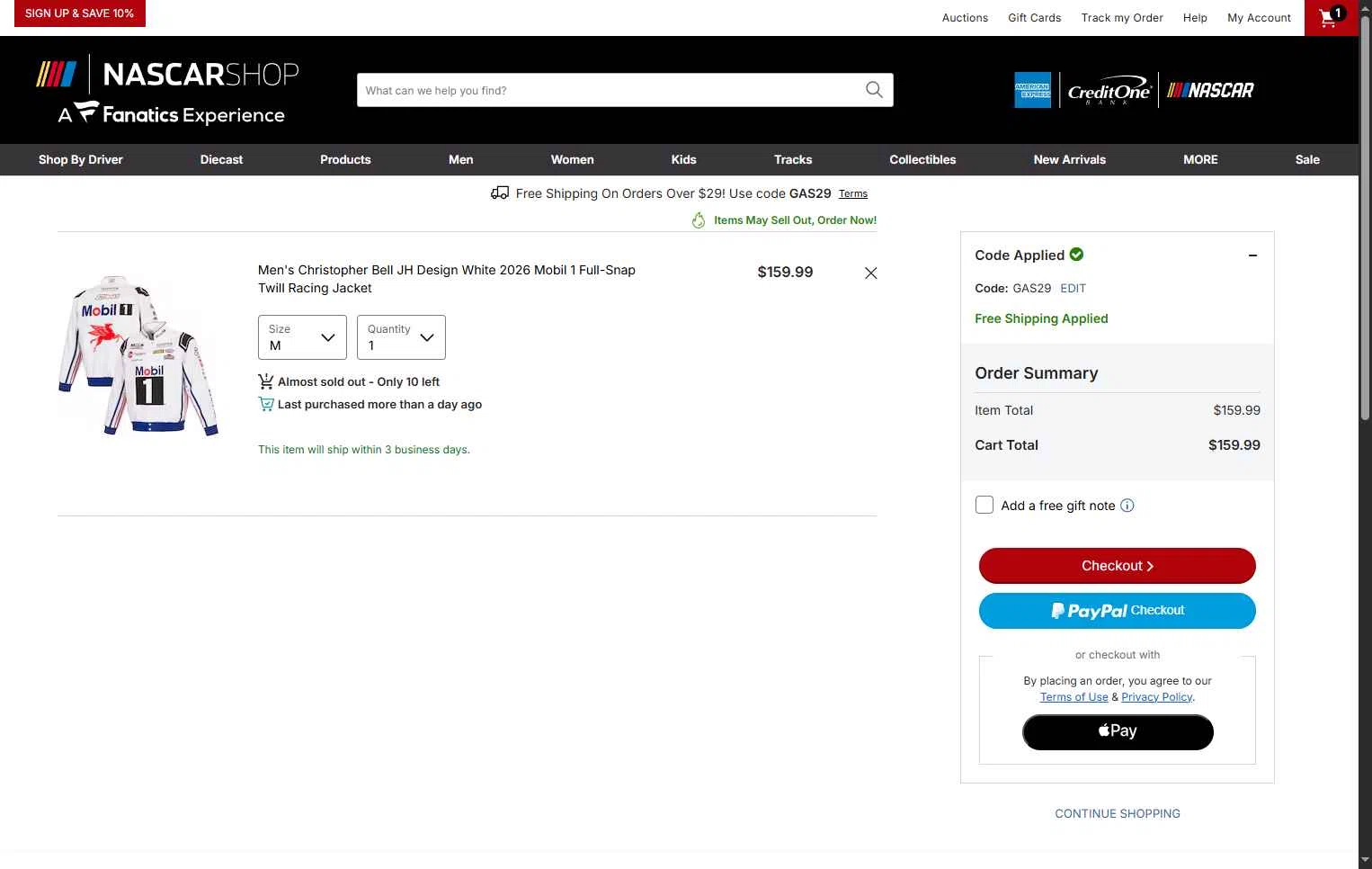Click the free shipping truck icon
Screen dimensions: 1372x869
click(x=500, y=193)
